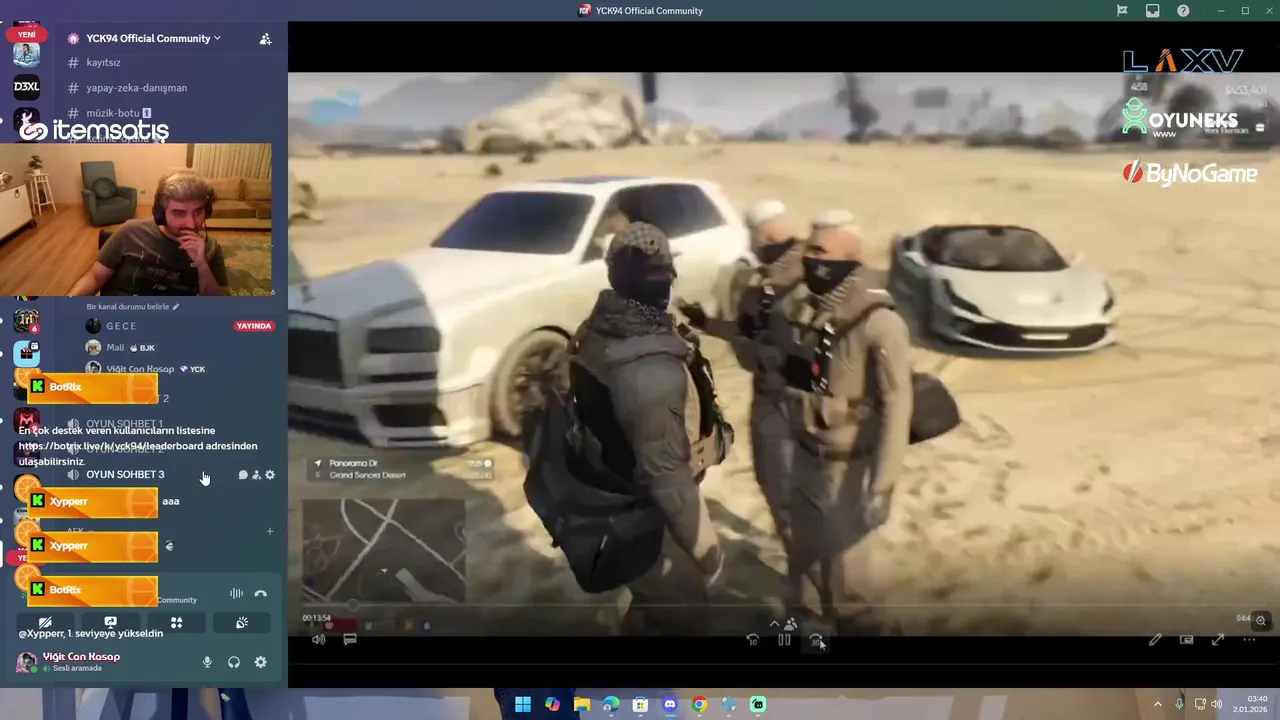1280x720 pixels.
Task: Select the server icon with the 6 badge
Action: (x=27, y=320)
